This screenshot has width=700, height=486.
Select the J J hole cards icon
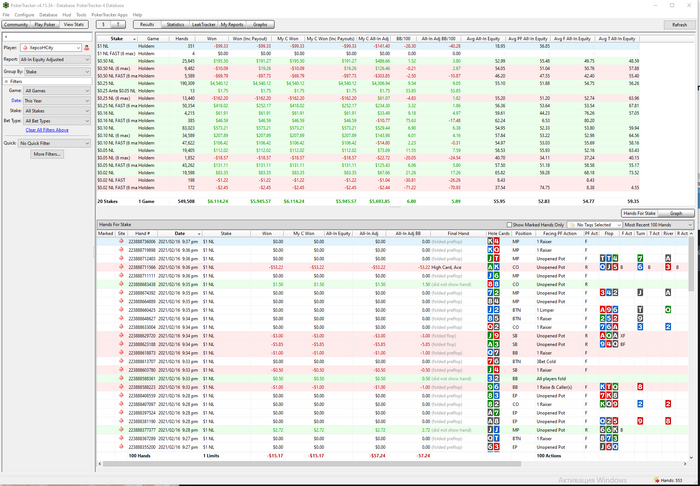(x=493, y=430)
